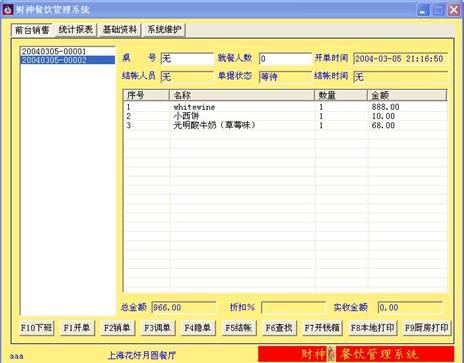Viewport: 464px width, 363px height.
Task: Click the 单据状态 field showing 等待
Action: (x=285, y=77)
